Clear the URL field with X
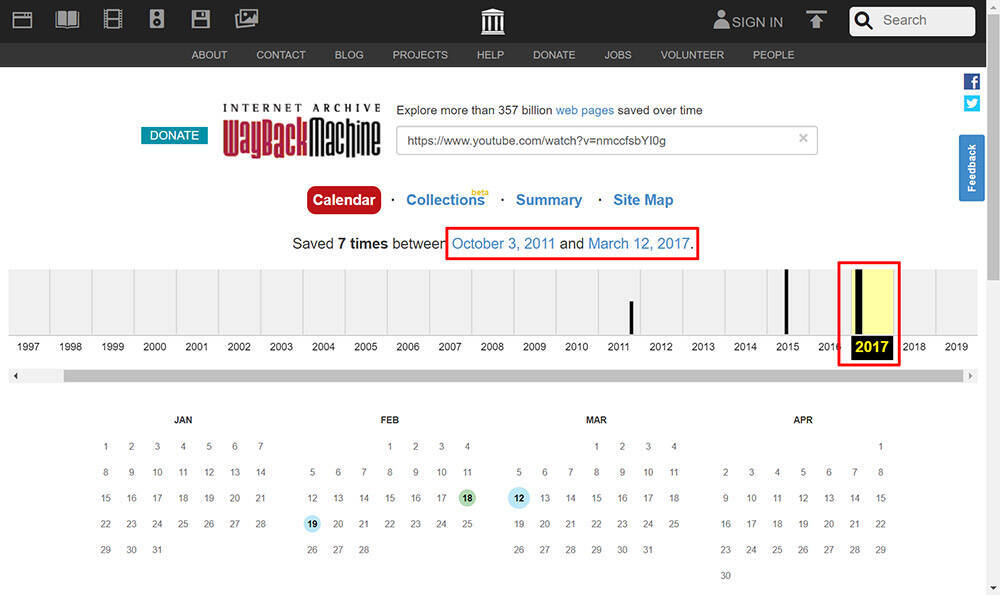The image size is (1000, 595). 803,139
